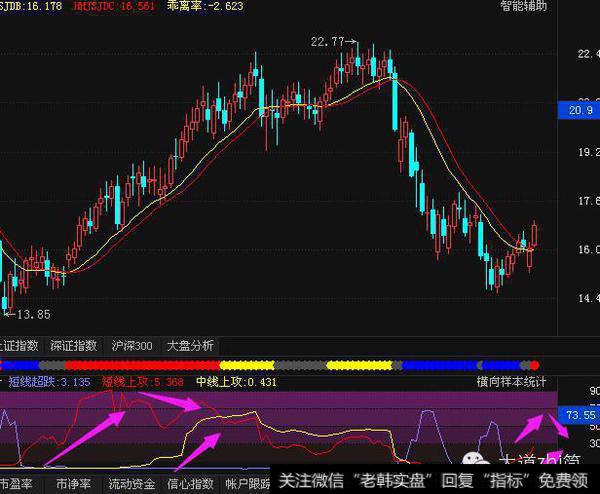Click the blue 73.55 indicator value tag
600x494 pixels.
pos(579,415)
